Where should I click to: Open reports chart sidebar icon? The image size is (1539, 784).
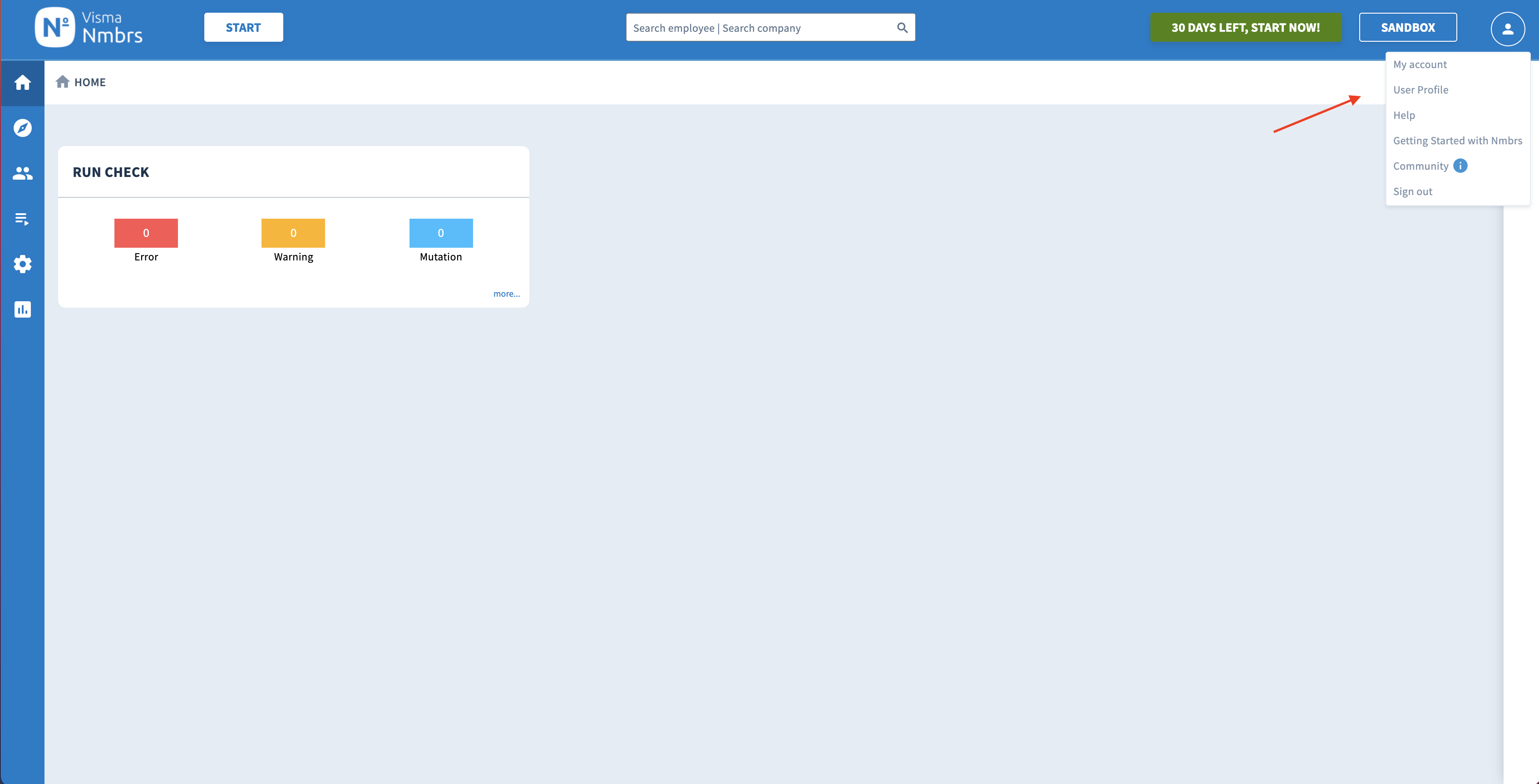[23, 309]
